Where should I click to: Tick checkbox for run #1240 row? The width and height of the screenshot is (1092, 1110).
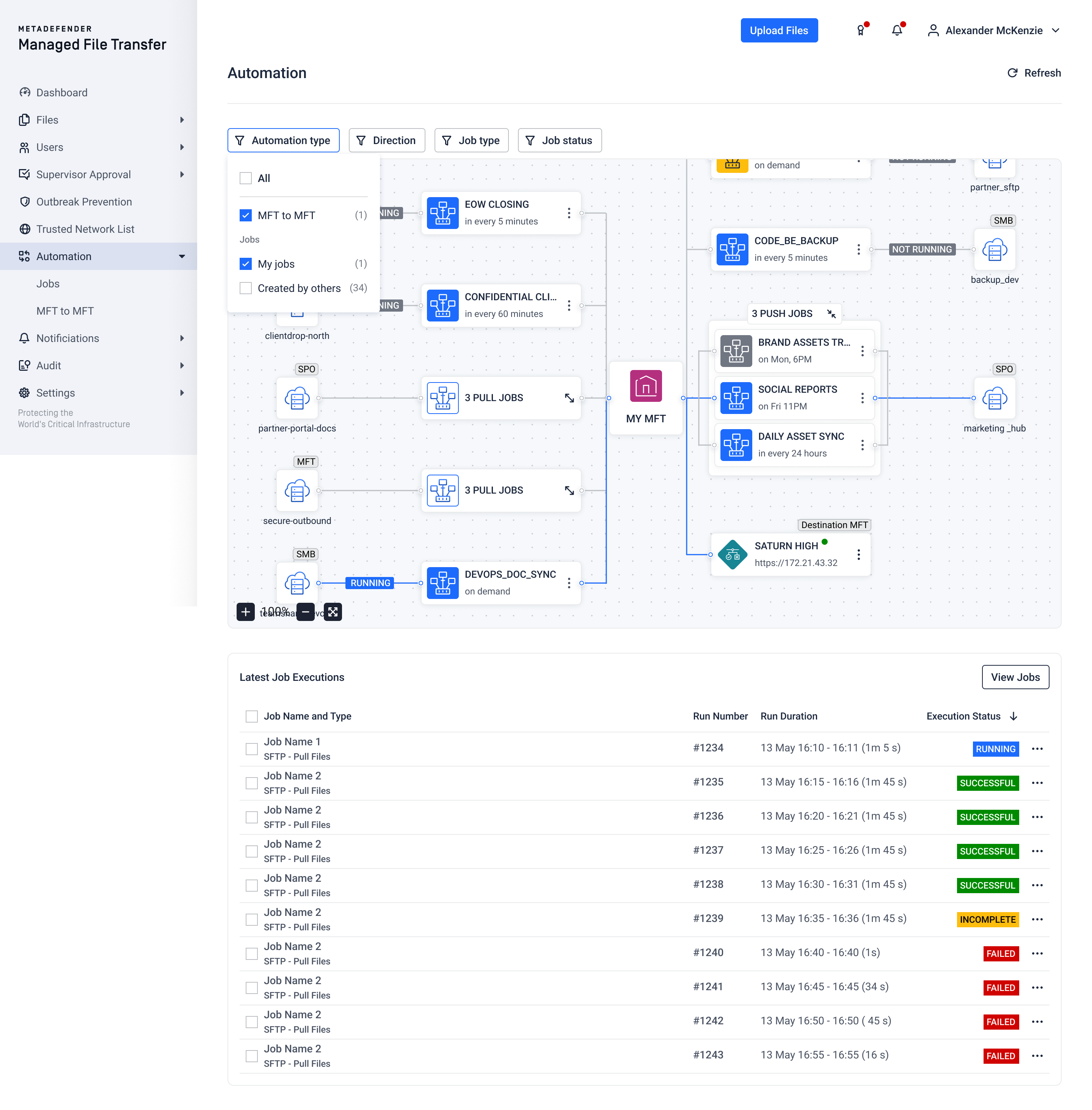251,953
